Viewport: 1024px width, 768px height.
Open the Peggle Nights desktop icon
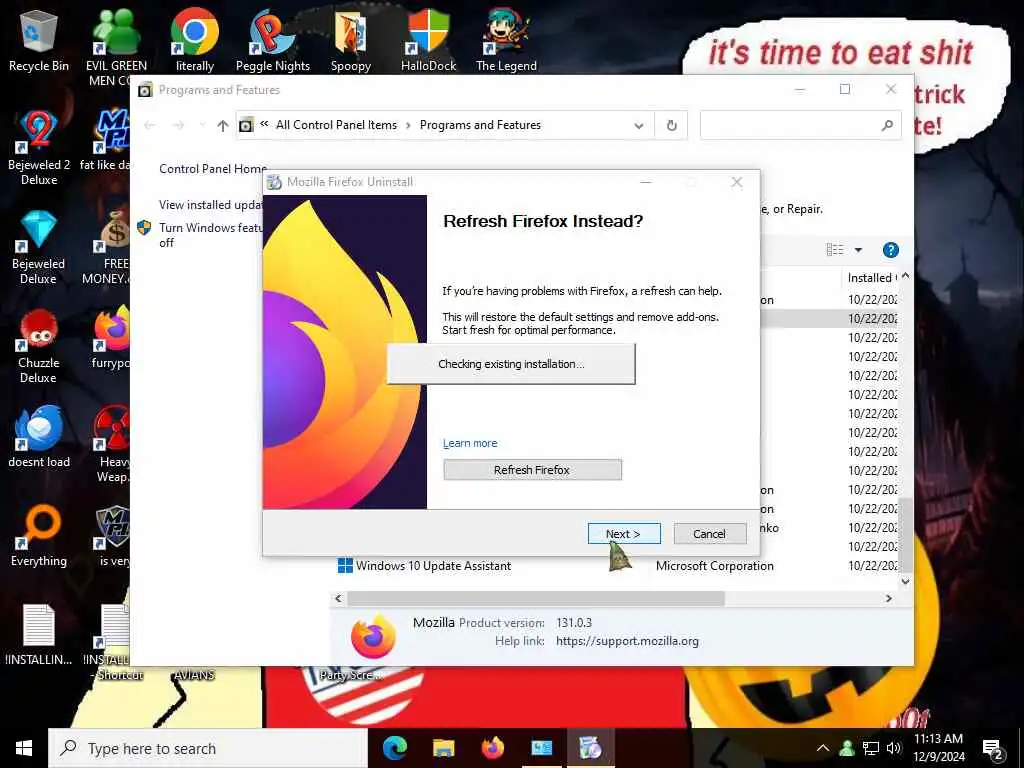pos(273,40)
